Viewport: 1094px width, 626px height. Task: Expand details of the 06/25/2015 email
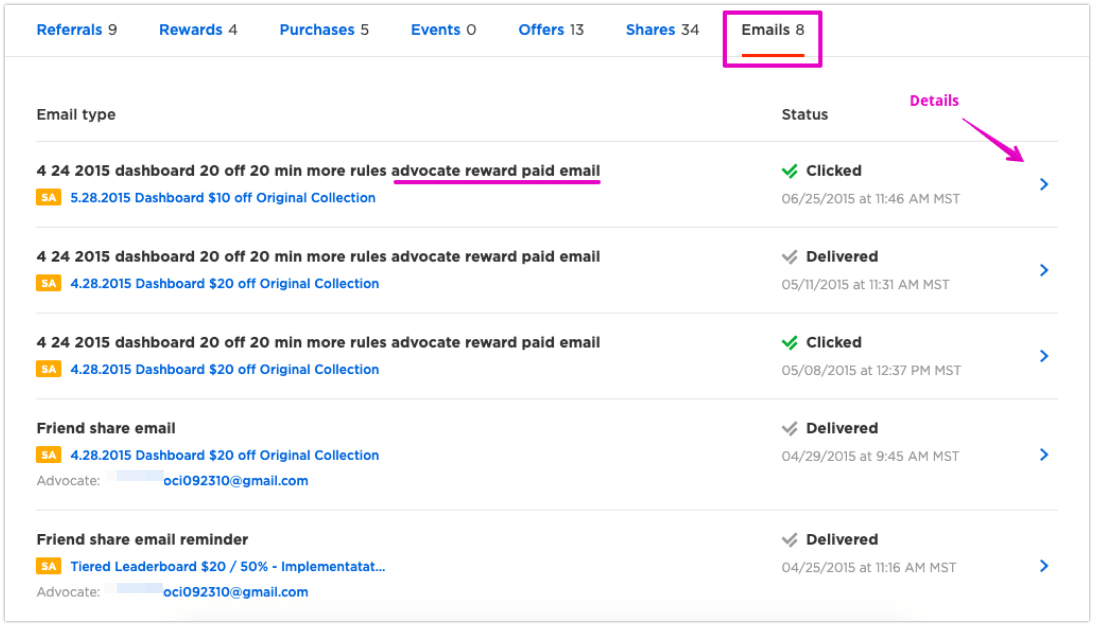(x=1044, y=184)
